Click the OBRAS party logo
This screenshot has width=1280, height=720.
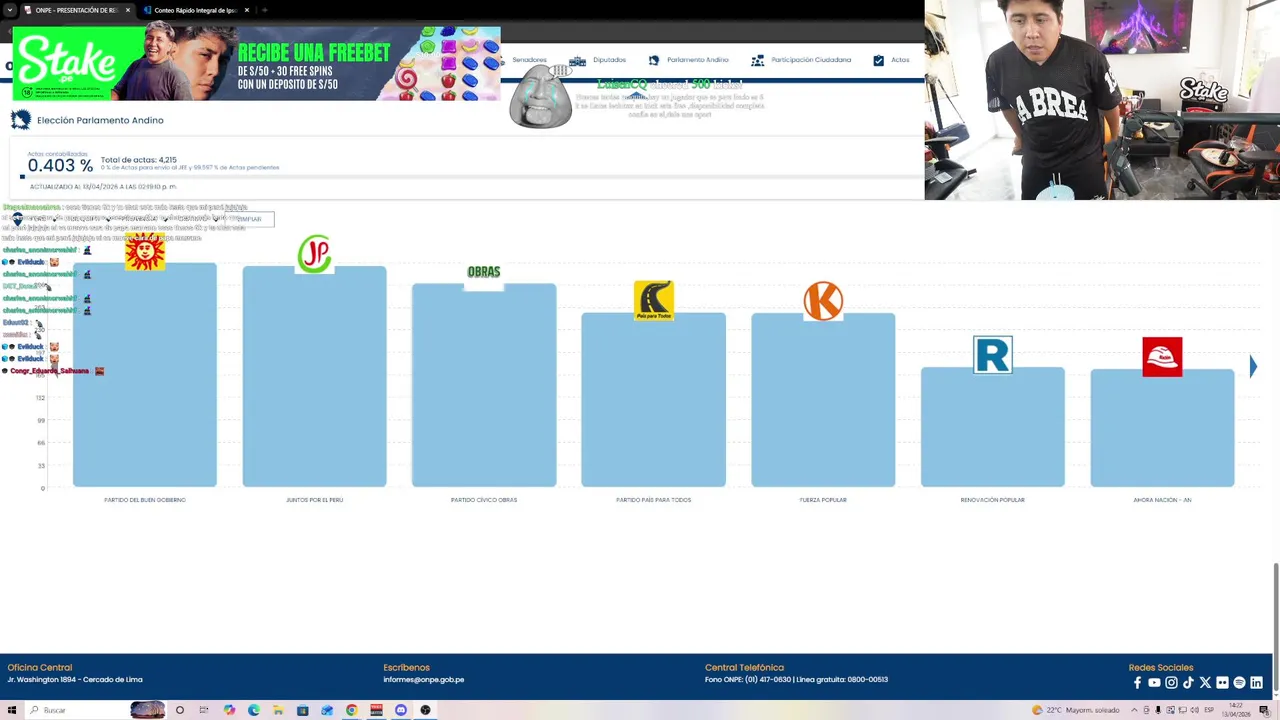(x=484, y=272)
